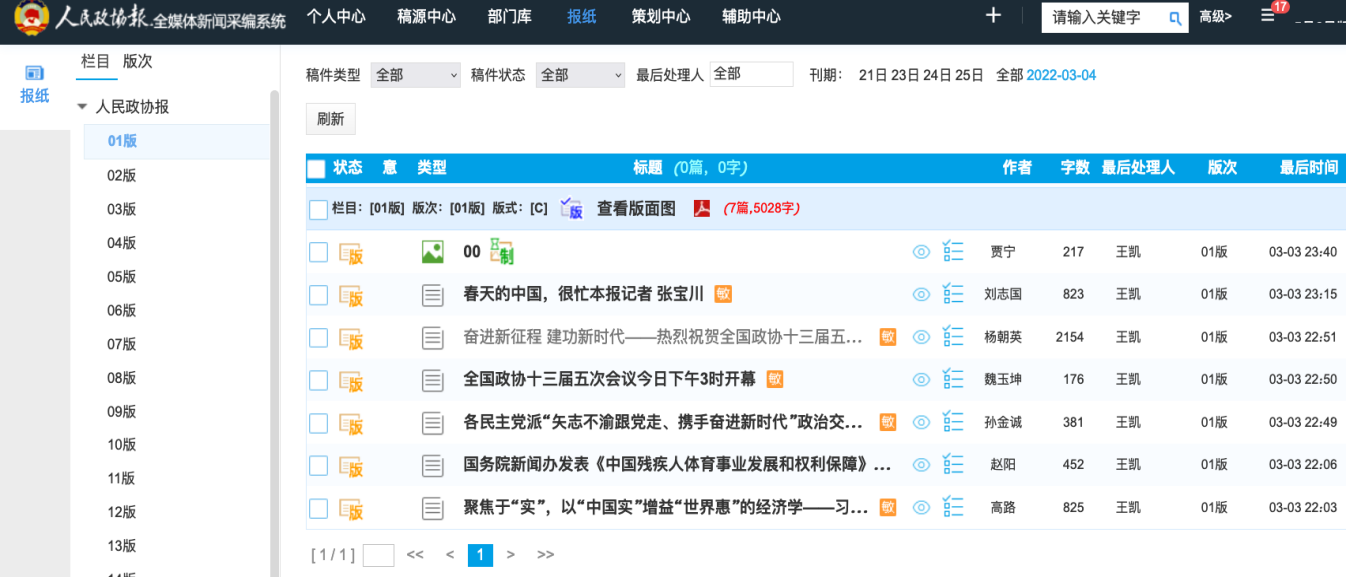Open the 查看版面图 layout view icon

571,209
